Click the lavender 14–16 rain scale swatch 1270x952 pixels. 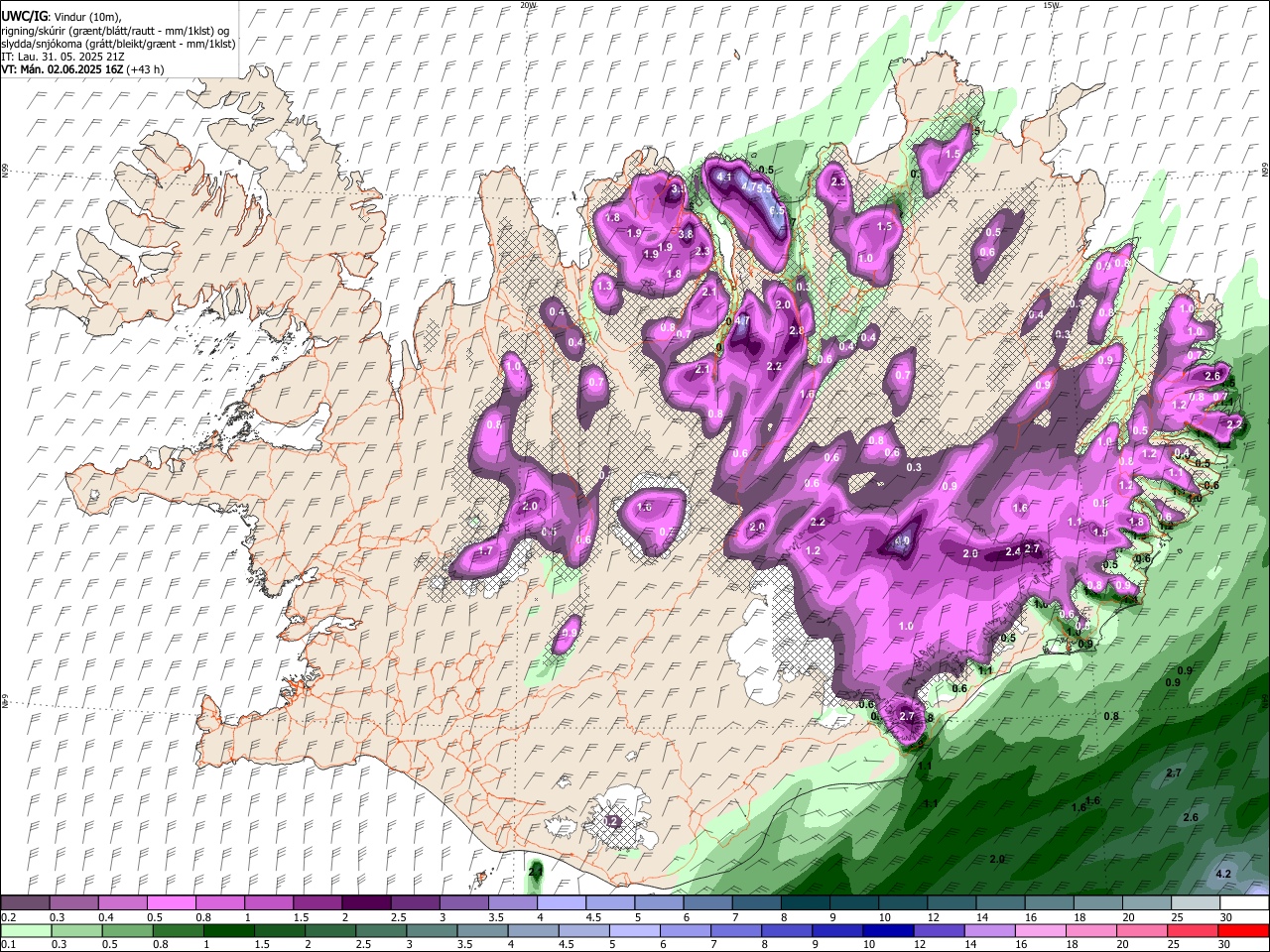point(989,931)
